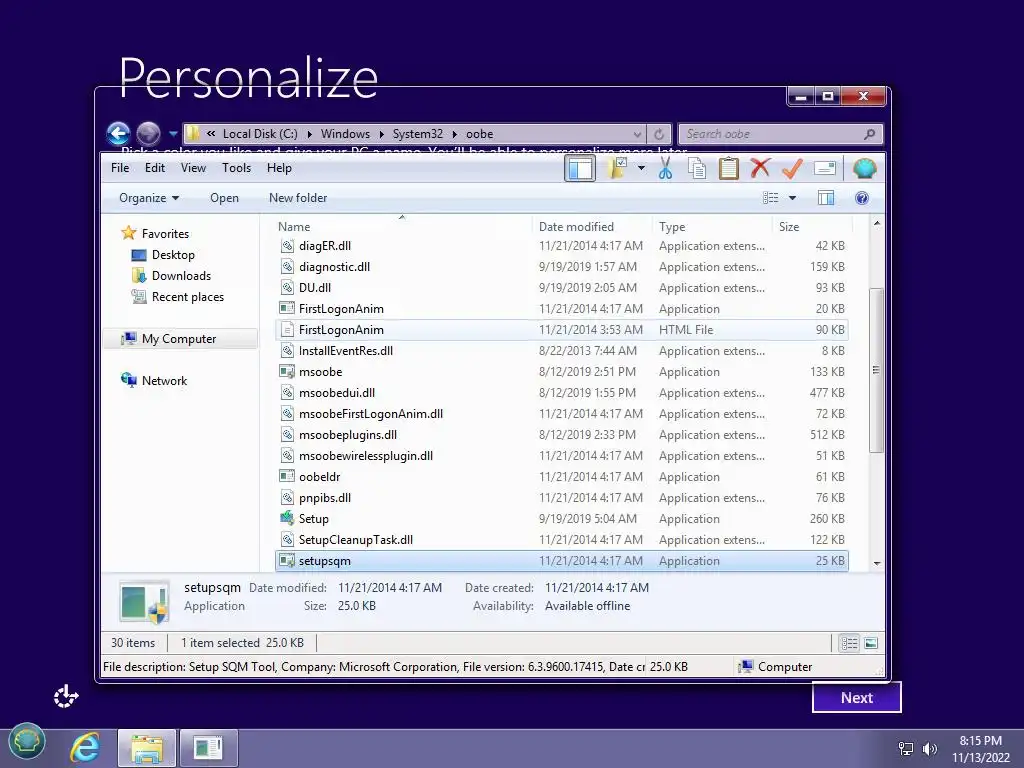Screen dimensions: 1024x768
Task: Toggle the preview pane button
Action: coord(826,198)
